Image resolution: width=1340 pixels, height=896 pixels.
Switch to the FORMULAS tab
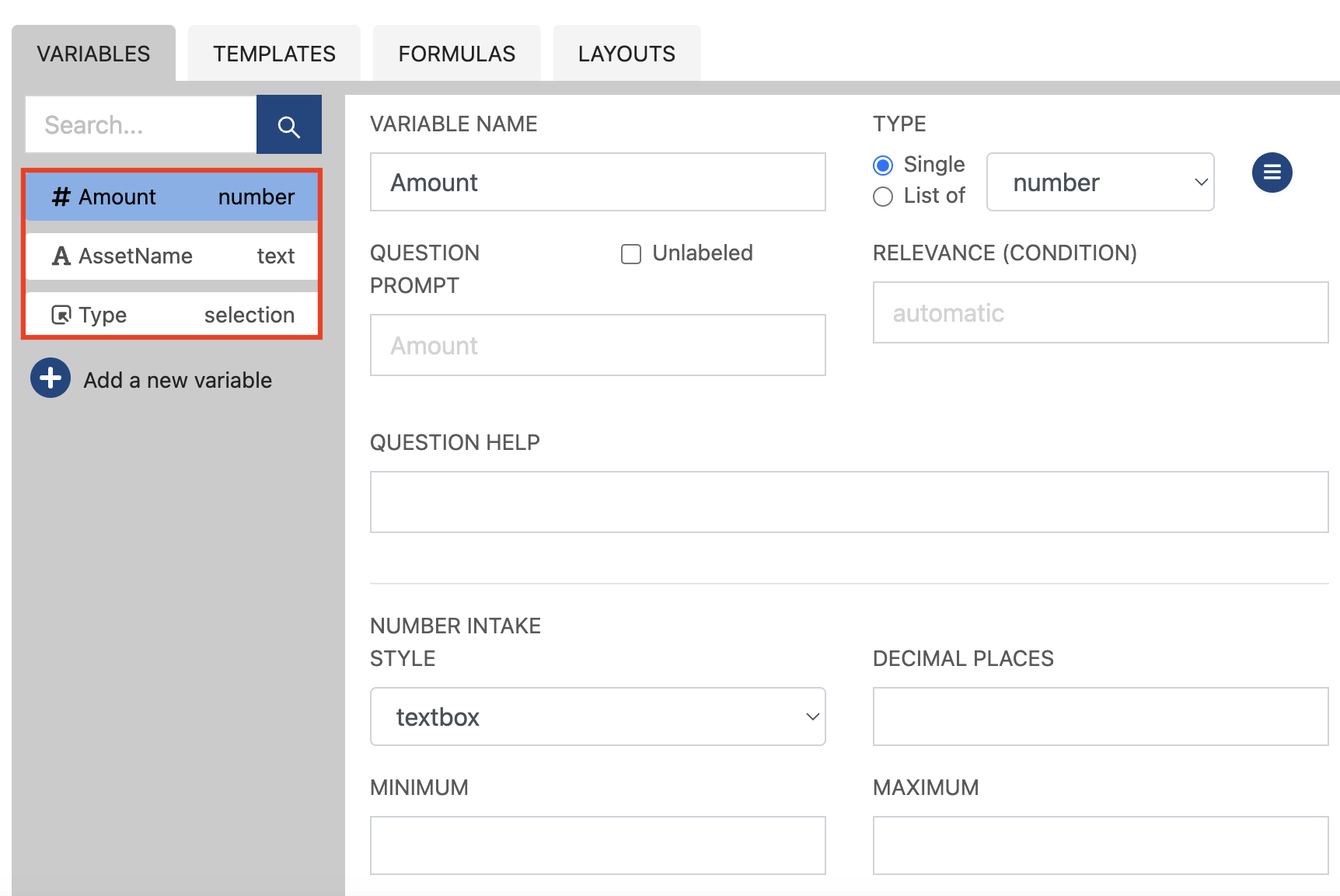456,53
